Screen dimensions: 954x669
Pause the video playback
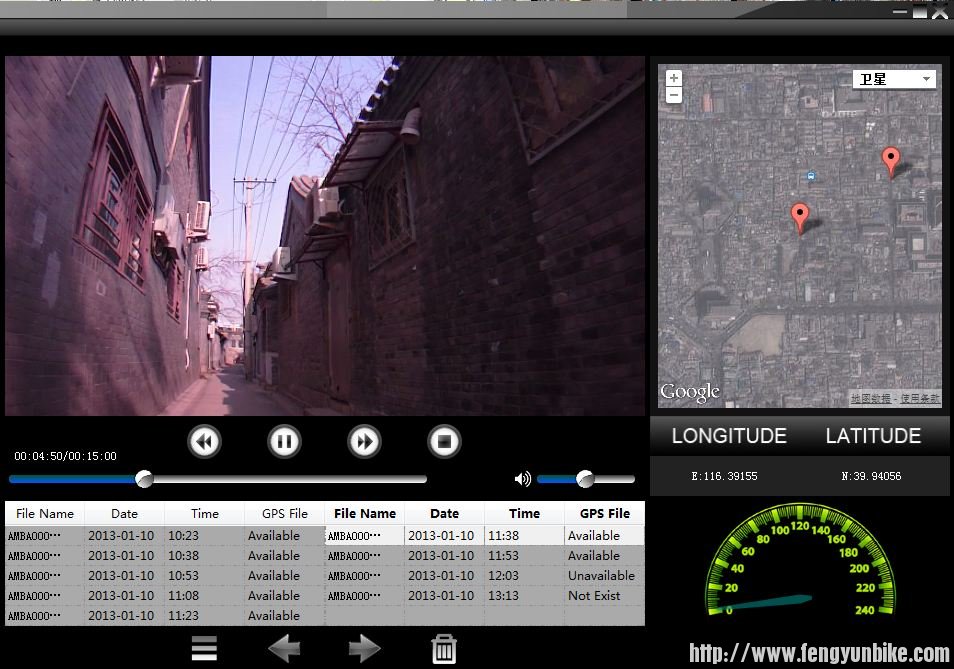coord(284,441)
